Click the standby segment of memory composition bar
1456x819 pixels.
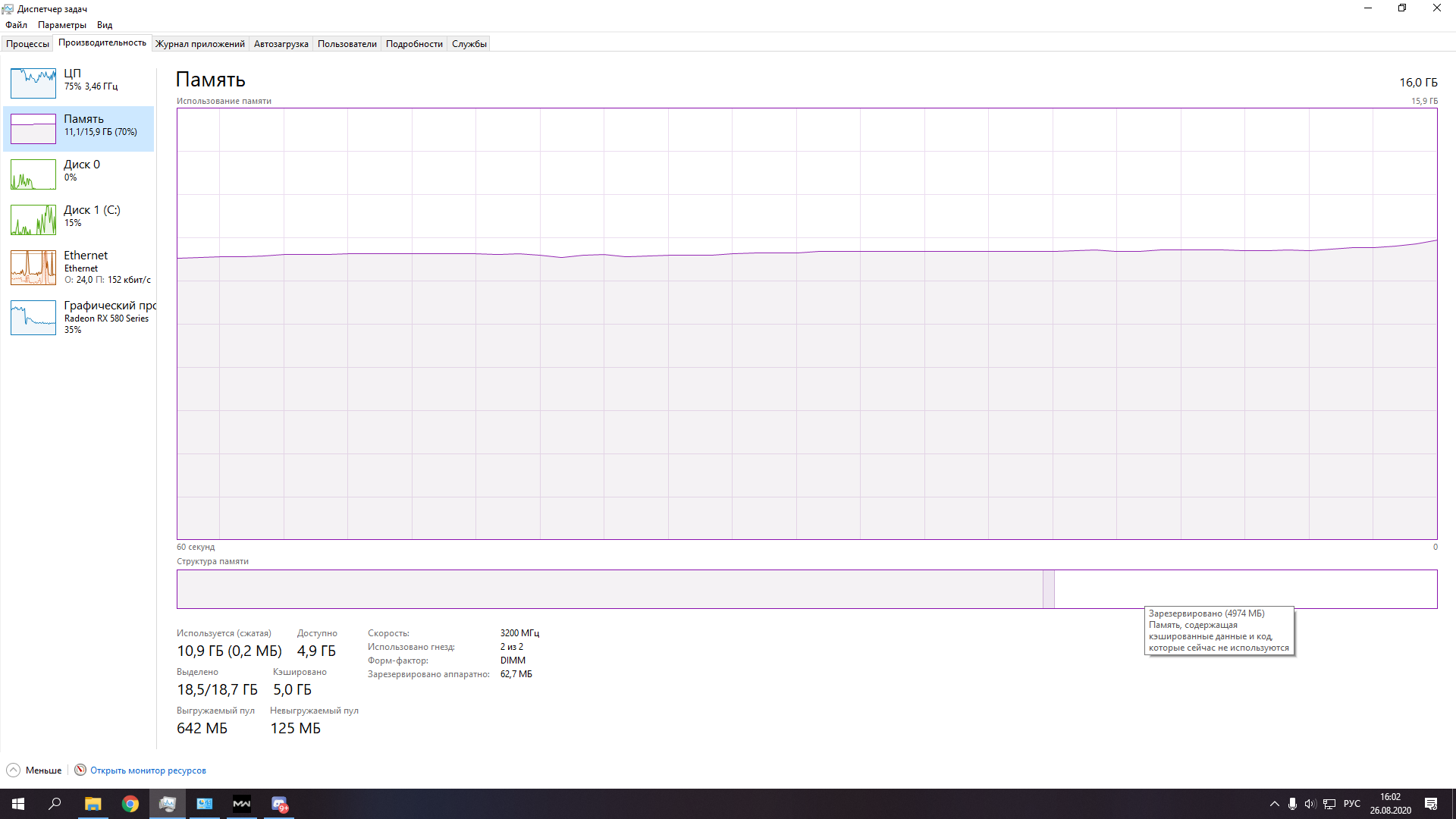1245,589
